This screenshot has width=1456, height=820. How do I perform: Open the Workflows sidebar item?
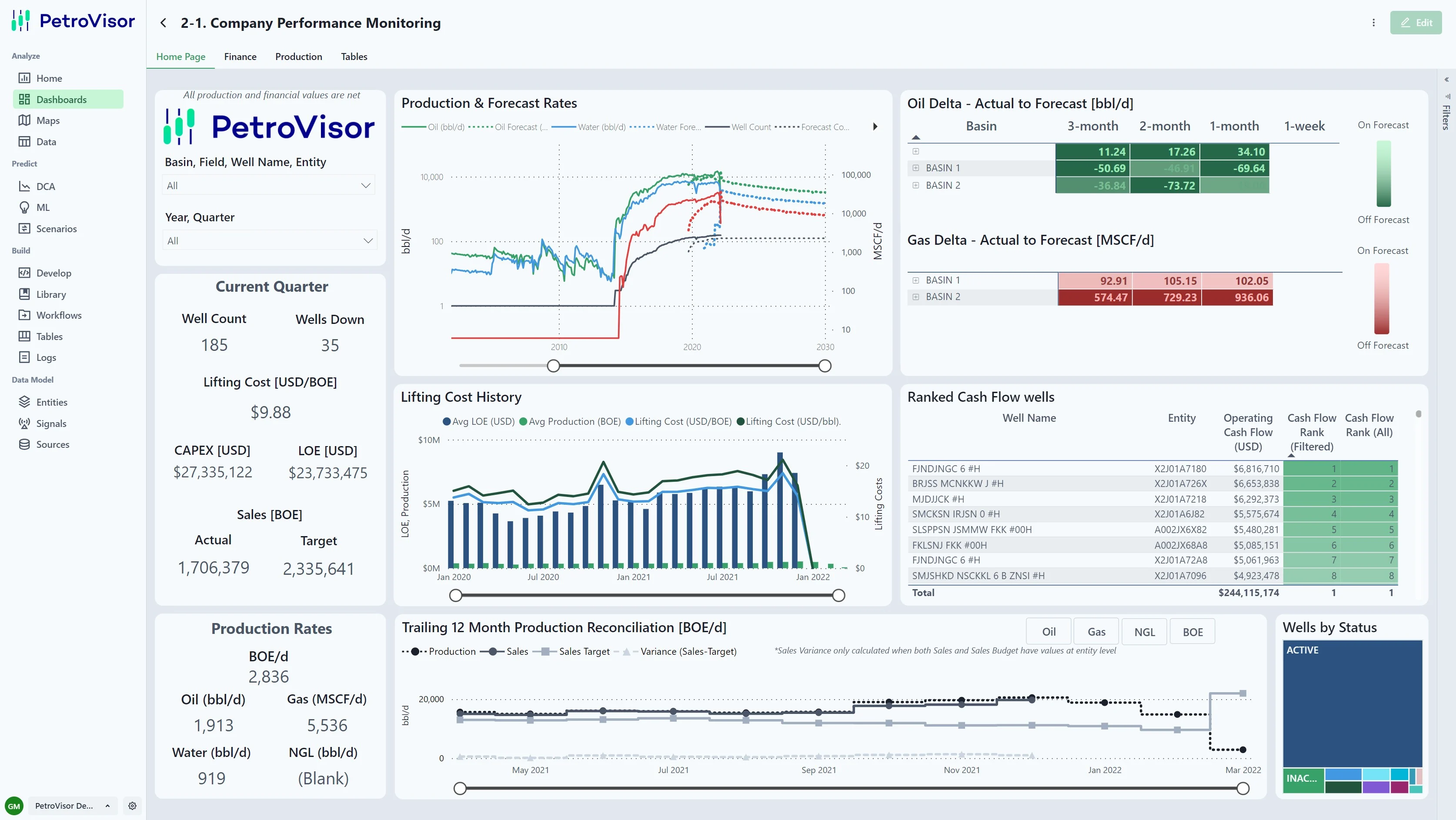59,315
